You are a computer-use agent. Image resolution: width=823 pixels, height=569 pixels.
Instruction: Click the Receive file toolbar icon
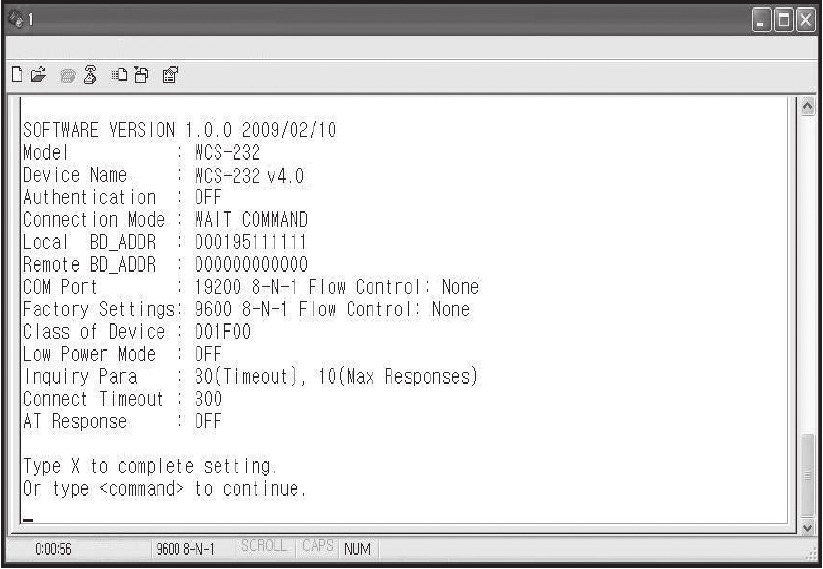(142, 76)
